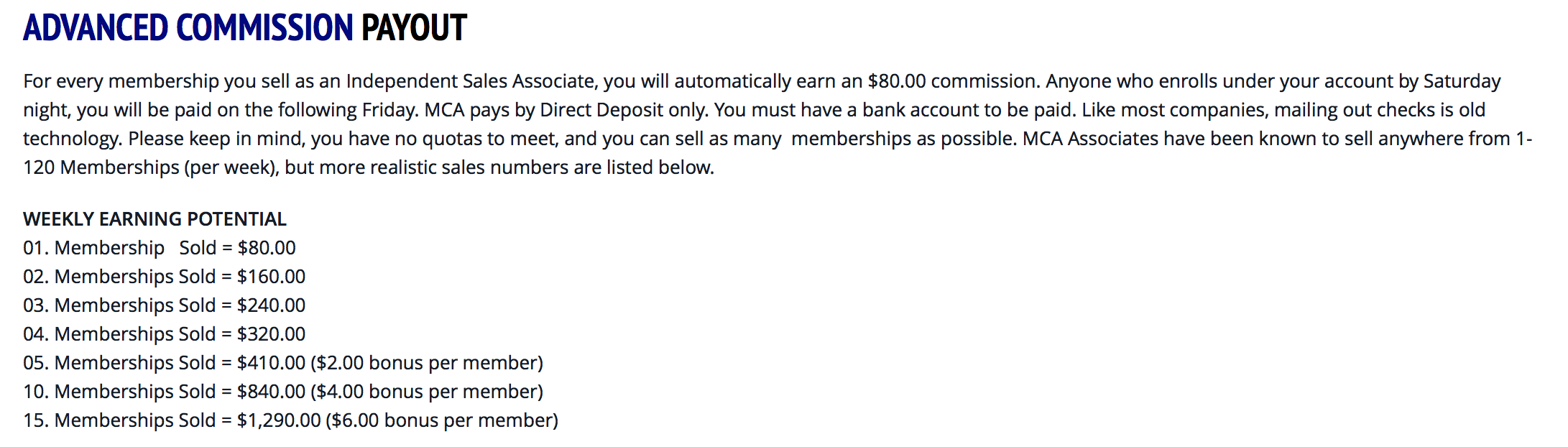Click the $6.00 bonus per member note
Screen dimensions: 1568x447
(442, 420)
